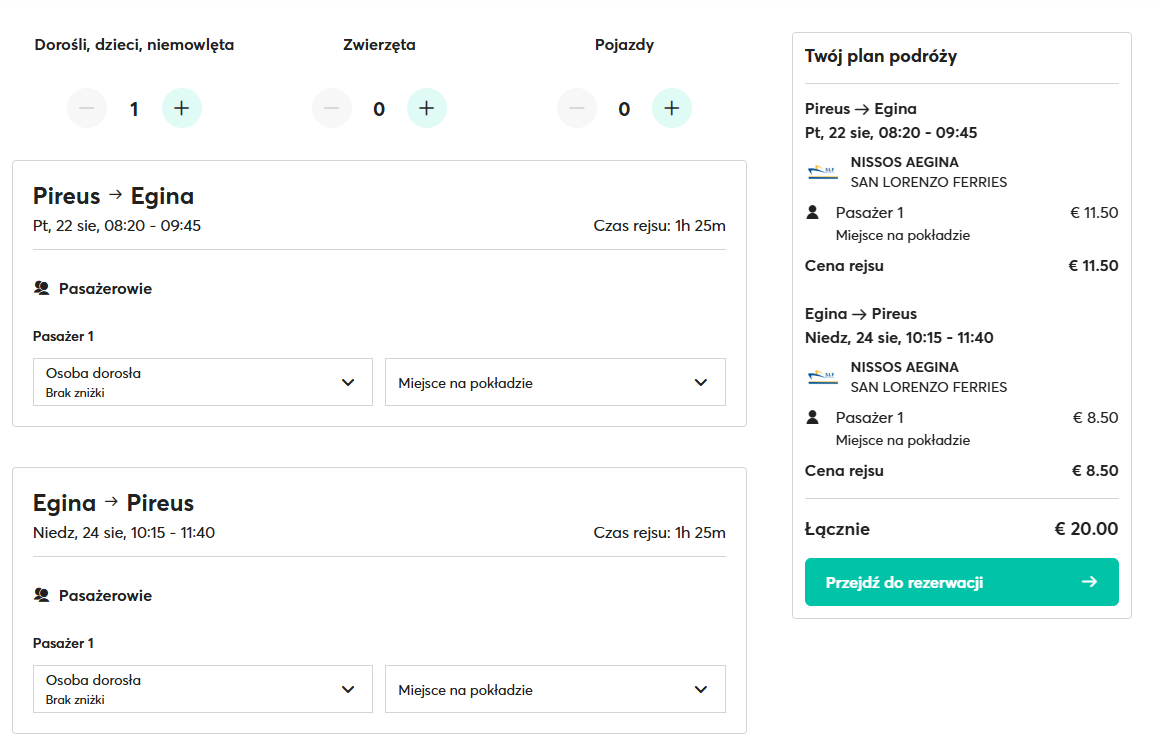Open Osoba dorosła dropdown for Pireus–Egina trip
The width and height of the screenshot is (1161, 746).
202,382
